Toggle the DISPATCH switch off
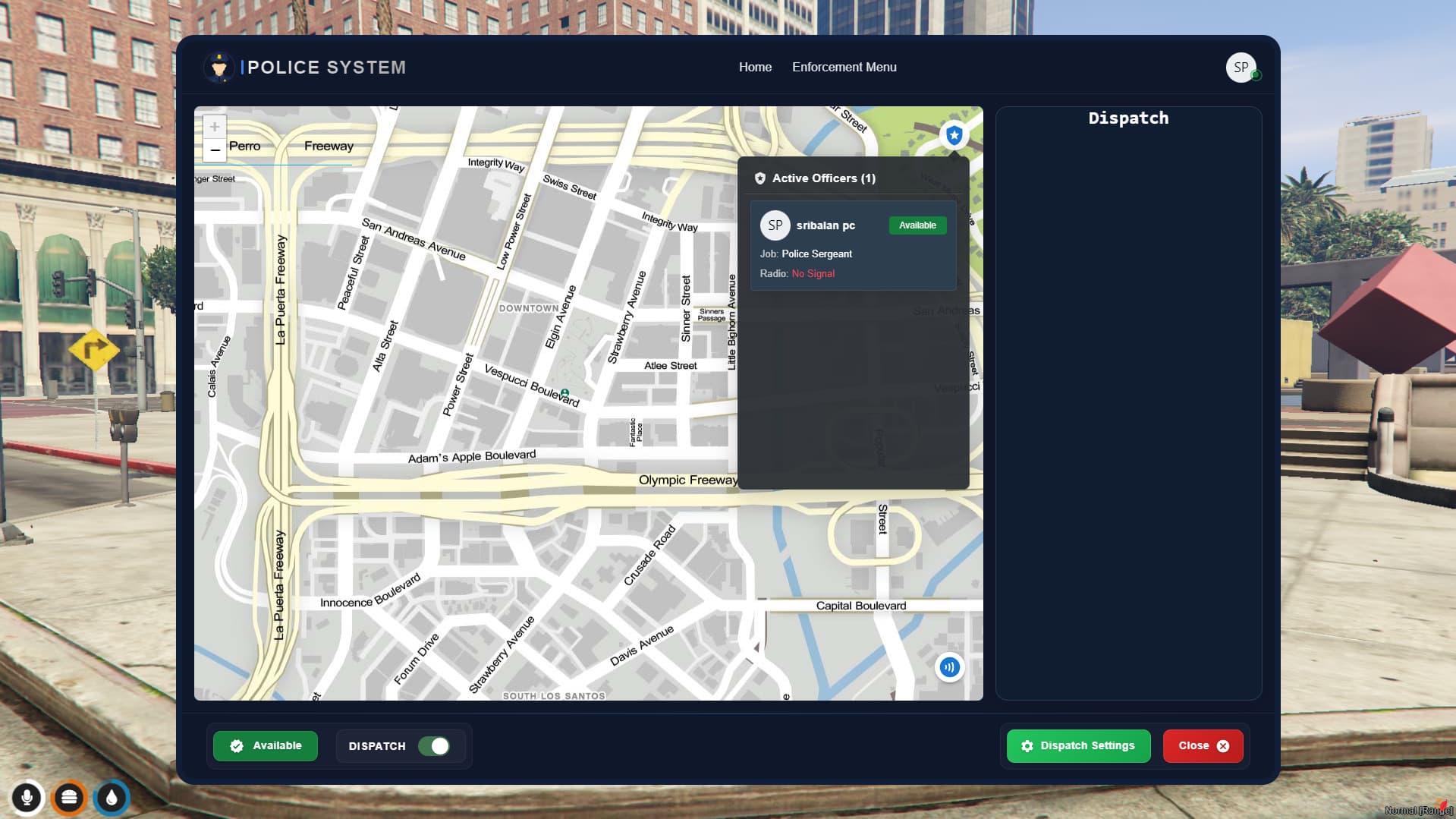This screenshot has width=1456, height=819. tap(437, 746)
